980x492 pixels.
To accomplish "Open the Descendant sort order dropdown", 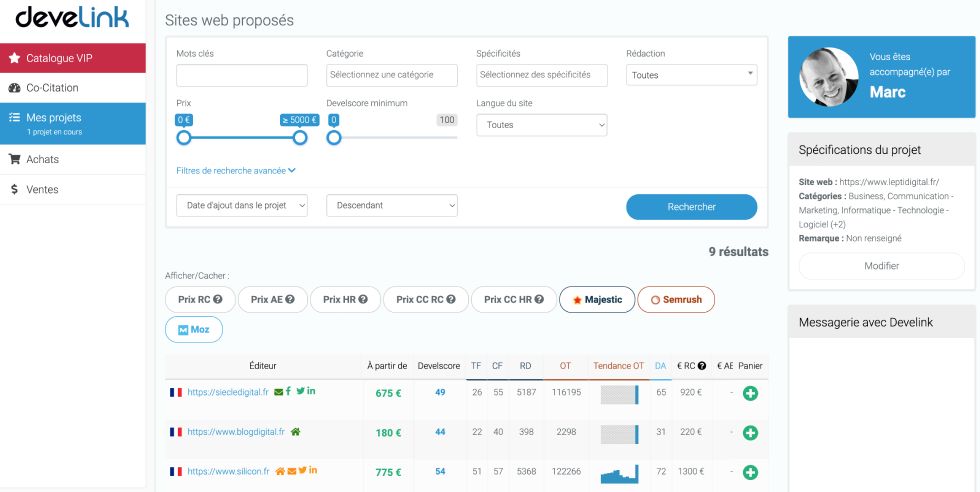I will (x=392, y=206).
